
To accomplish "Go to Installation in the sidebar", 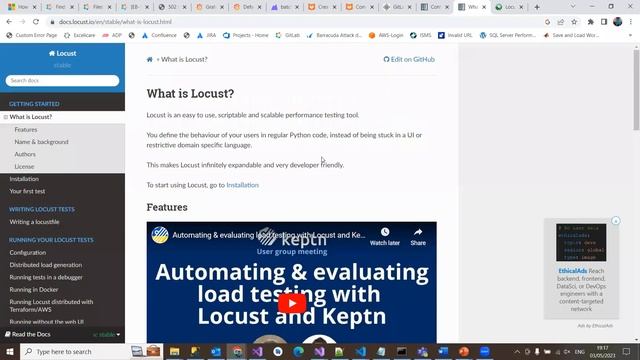I will pos(24,179).
